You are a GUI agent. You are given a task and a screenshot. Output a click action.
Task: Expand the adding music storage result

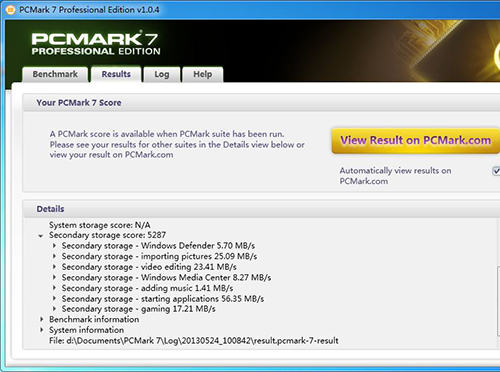54,288
